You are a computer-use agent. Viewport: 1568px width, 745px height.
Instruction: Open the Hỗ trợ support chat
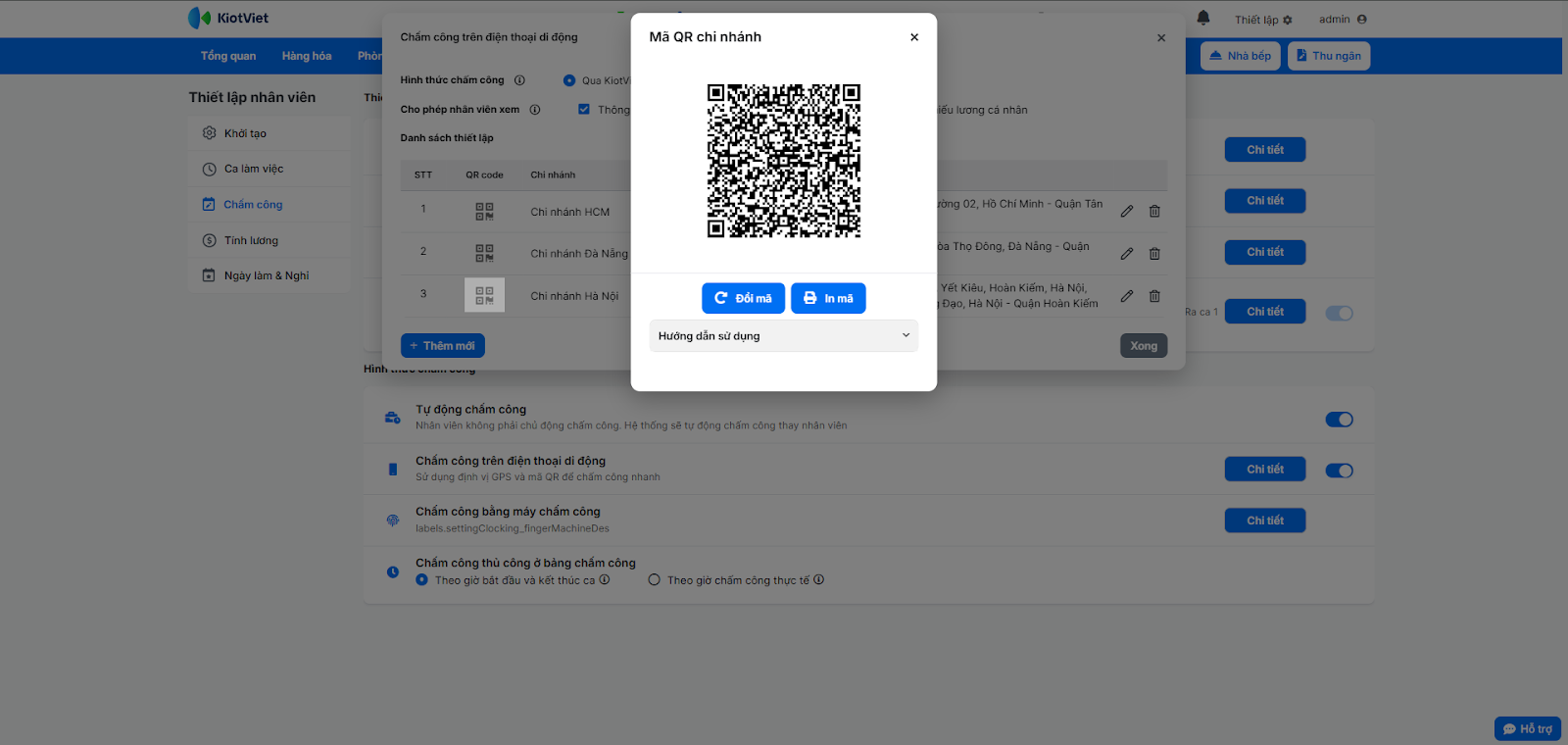click(1528, 729)
